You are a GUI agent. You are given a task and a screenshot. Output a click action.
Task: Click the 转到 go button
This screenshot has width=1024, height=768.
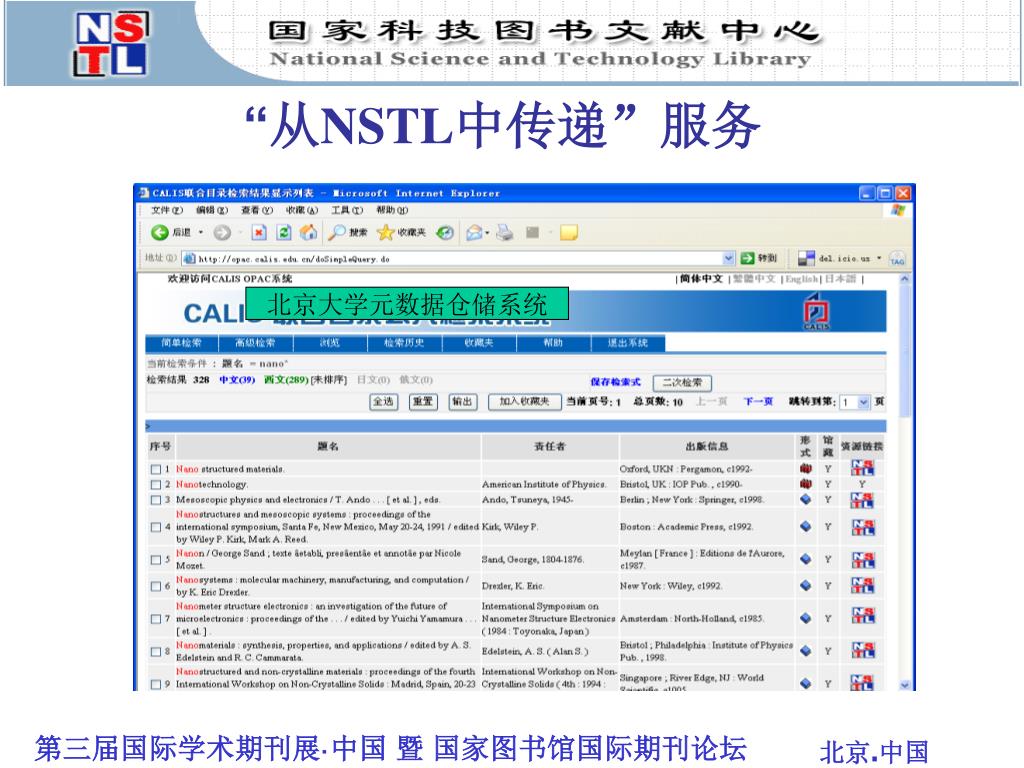(760, 259)
